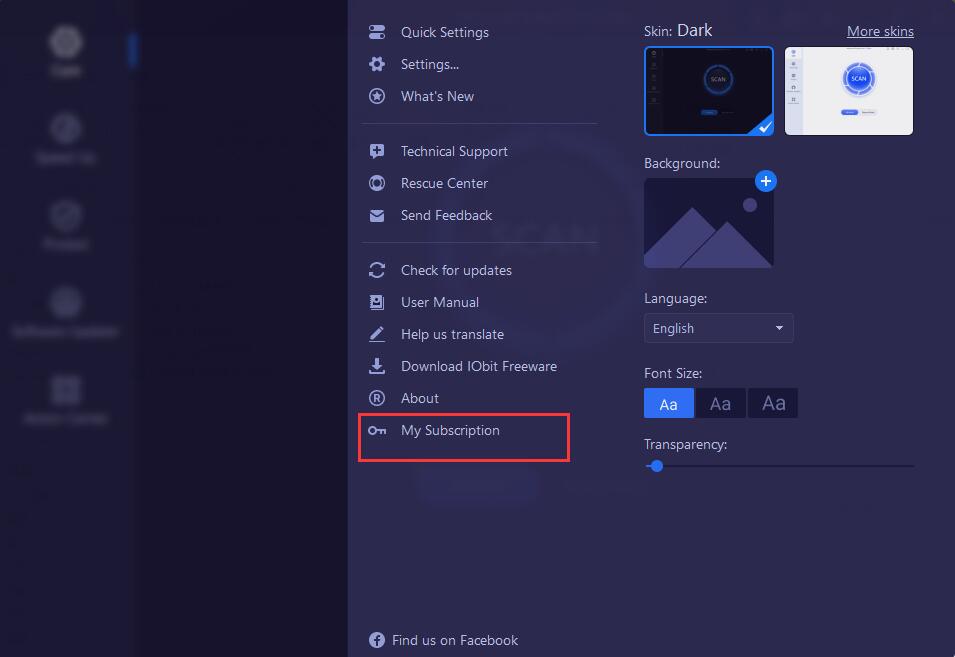This screenshot has height=657, width=955.
Task: Open Rescue Center entry
Action: click(x=444, y=183)
